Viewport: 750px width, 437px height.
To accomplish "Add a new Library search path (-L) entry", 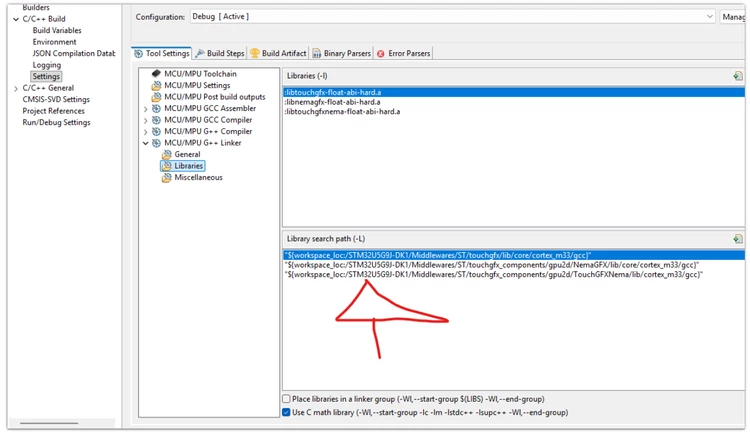I will coord(738,239).
